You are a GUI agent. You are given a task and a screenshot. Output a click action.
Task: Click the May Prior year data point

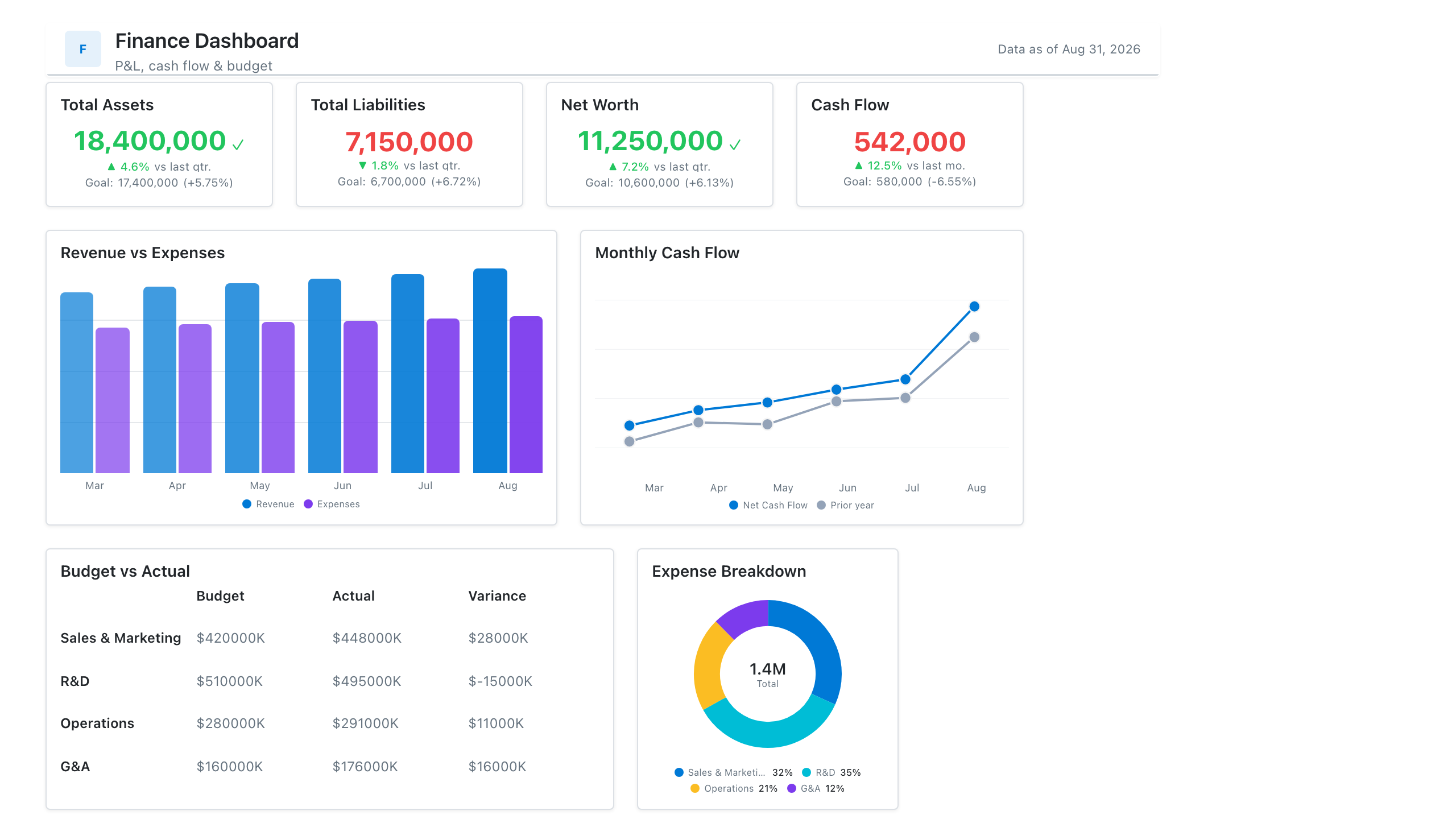(x=767, y=424)
